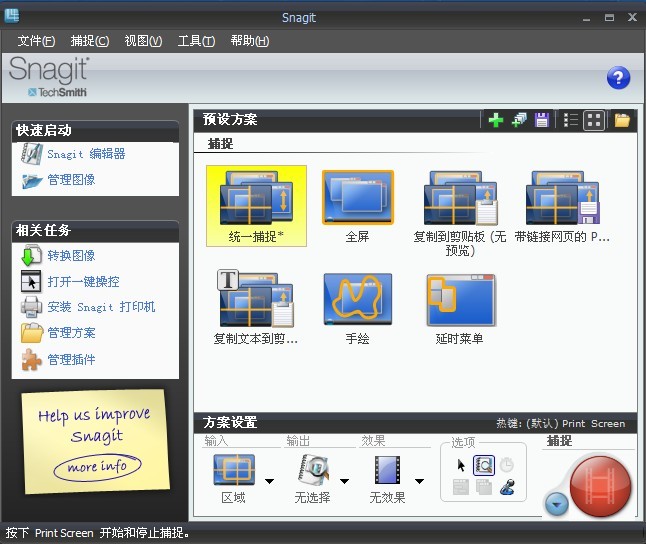Click 转换图像 link
Screen dimensions: 646x544
71,256
